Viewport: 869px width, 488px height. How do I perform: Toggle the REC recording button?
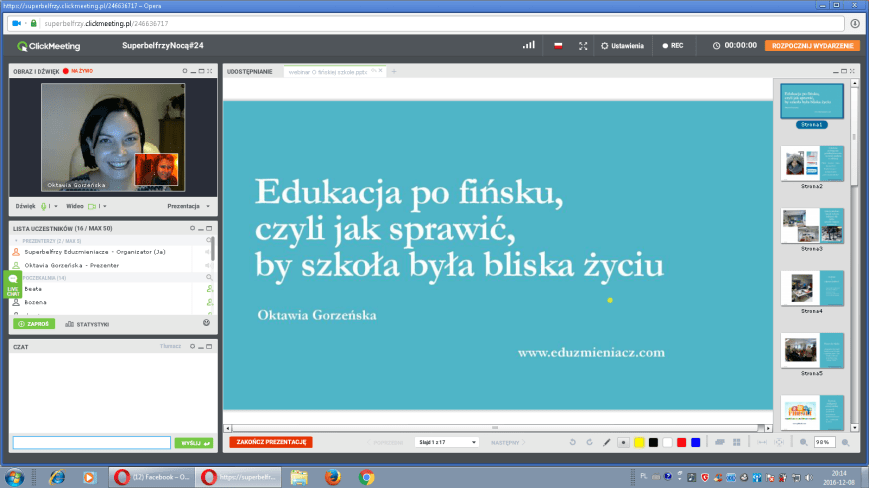click(673, 46)
